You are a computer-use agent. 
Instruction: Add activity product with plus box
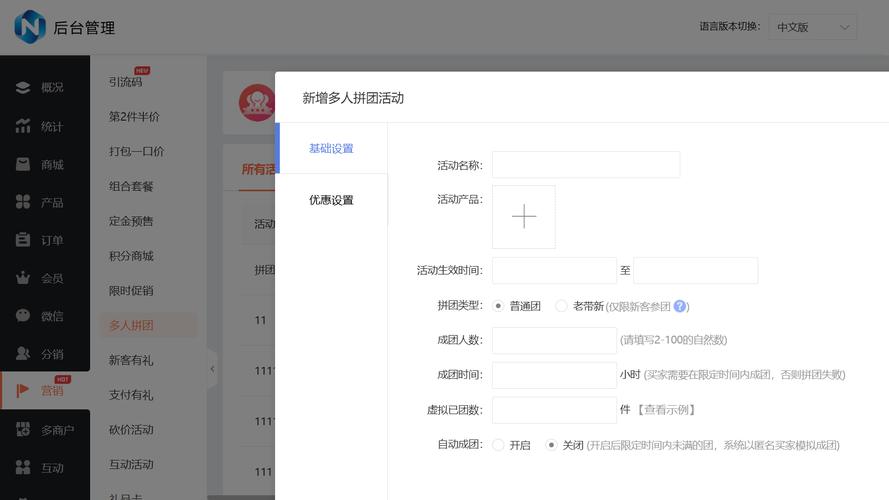click(x=524, y=217)
